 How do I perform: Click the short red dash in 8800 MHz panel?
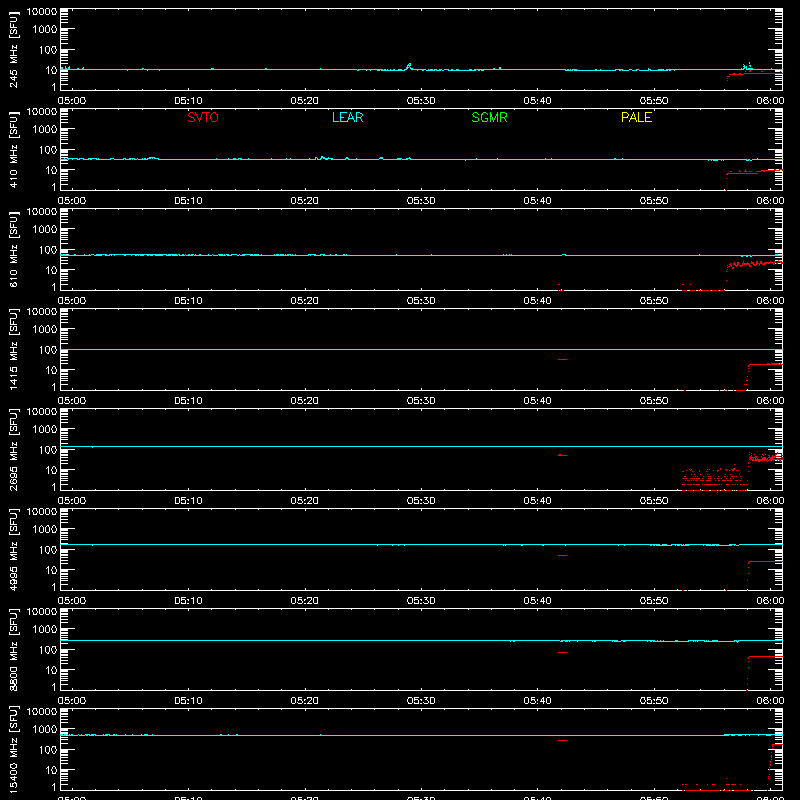[562, 653]
